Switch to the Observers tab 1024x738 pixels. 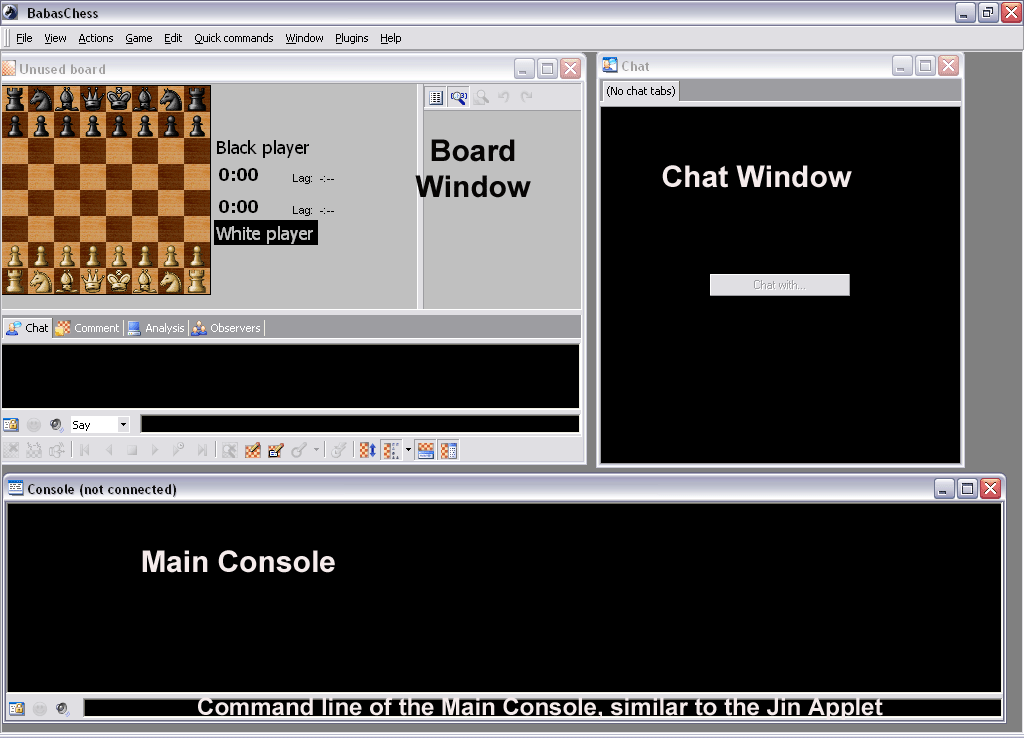226,328
